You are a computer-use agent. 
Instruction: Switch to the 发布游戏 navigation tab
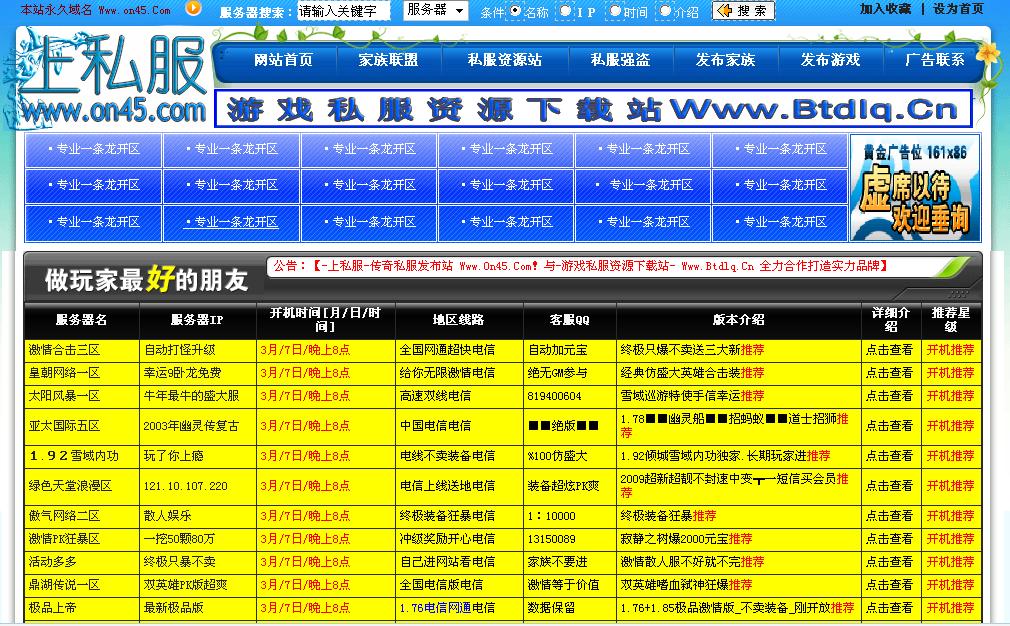pos(830,60)
